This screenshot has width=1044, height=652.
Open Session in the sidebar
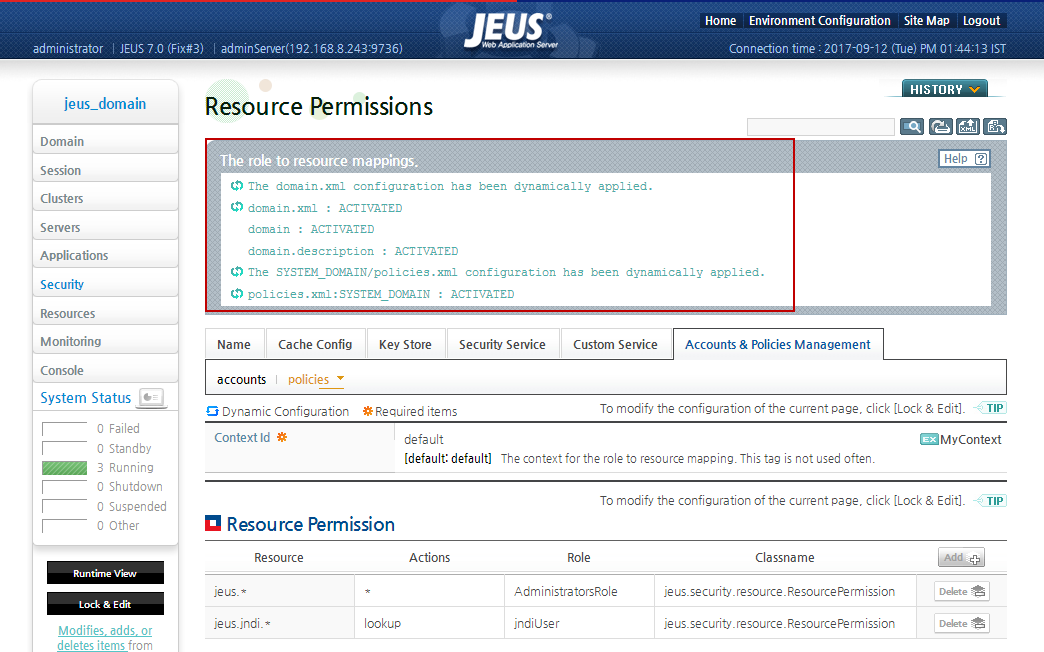click(x=105, y=170)
